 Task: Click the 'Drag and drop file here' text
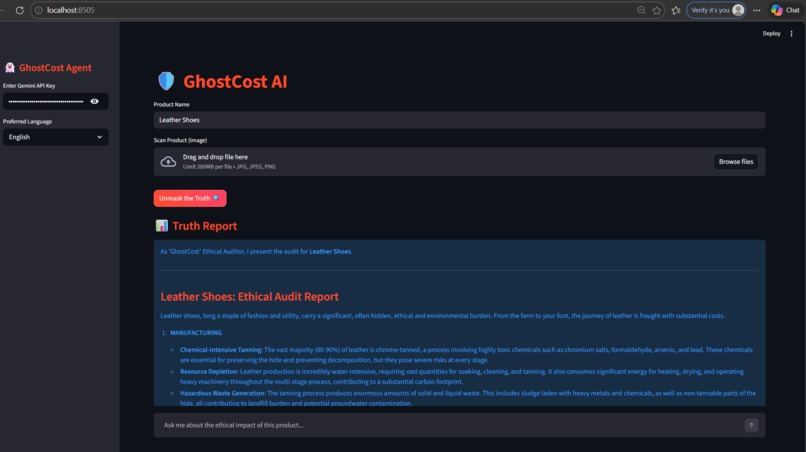[x=215, y=157]
